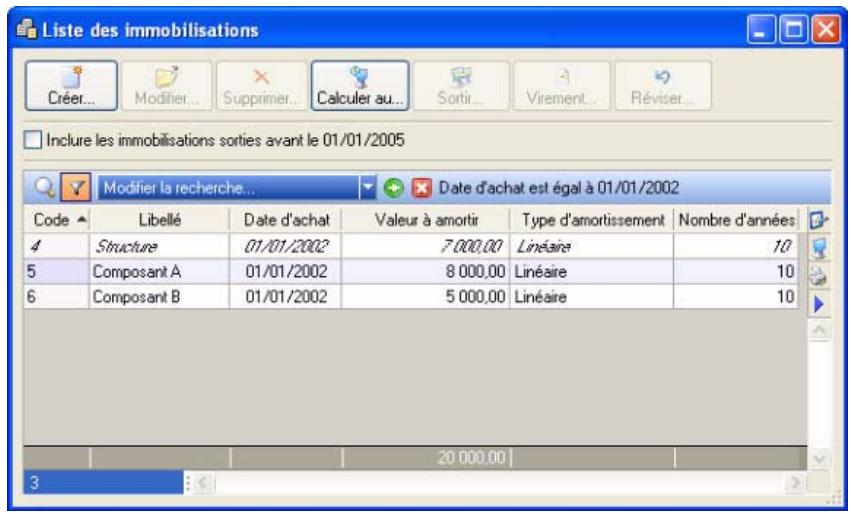This screenshot has height=514, width=851.
Task: Click the Supprimer... toolbar button
Action: tap(262, 86)
